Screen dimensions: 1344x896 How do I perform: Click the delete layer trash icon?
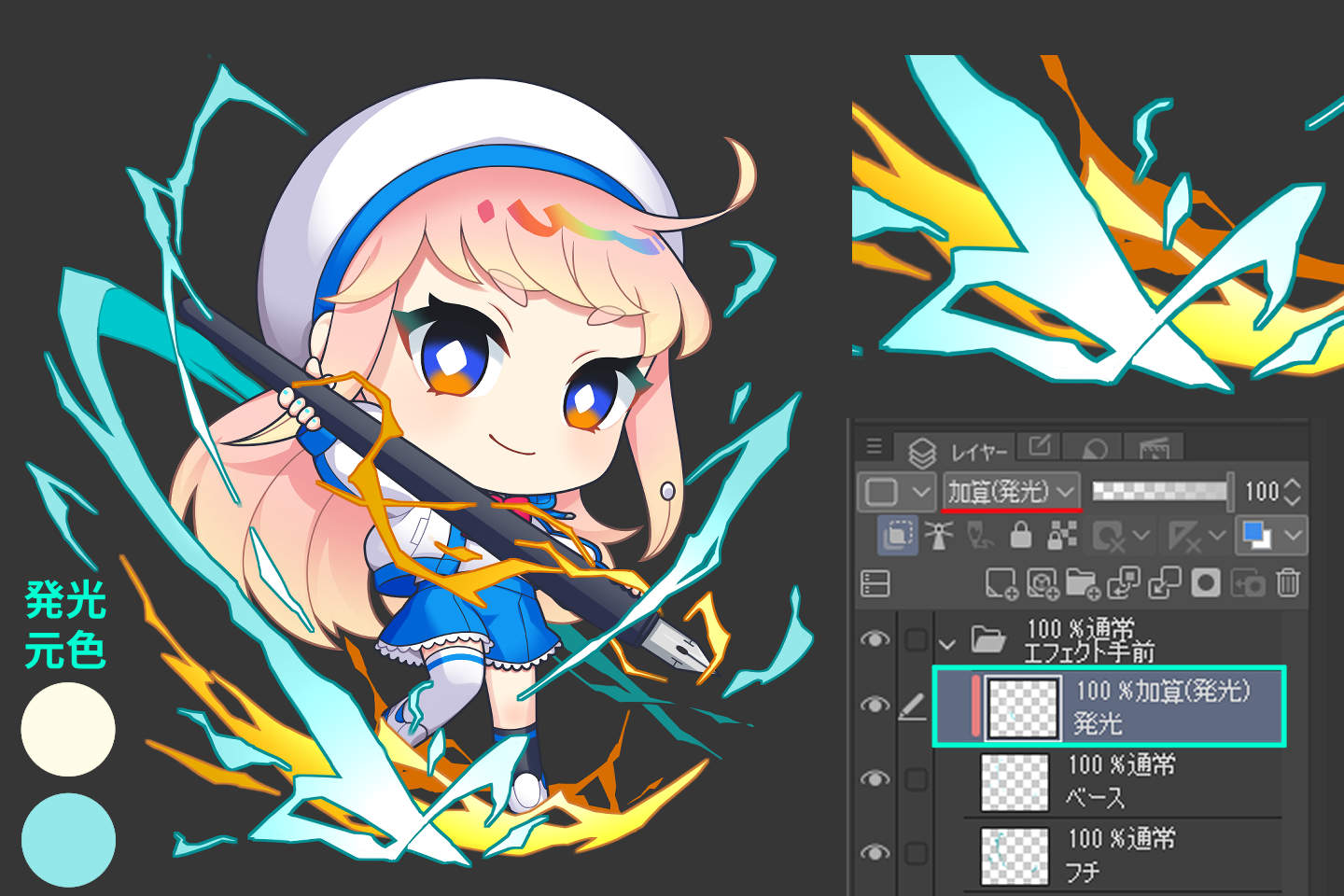tap(1288, 583)
